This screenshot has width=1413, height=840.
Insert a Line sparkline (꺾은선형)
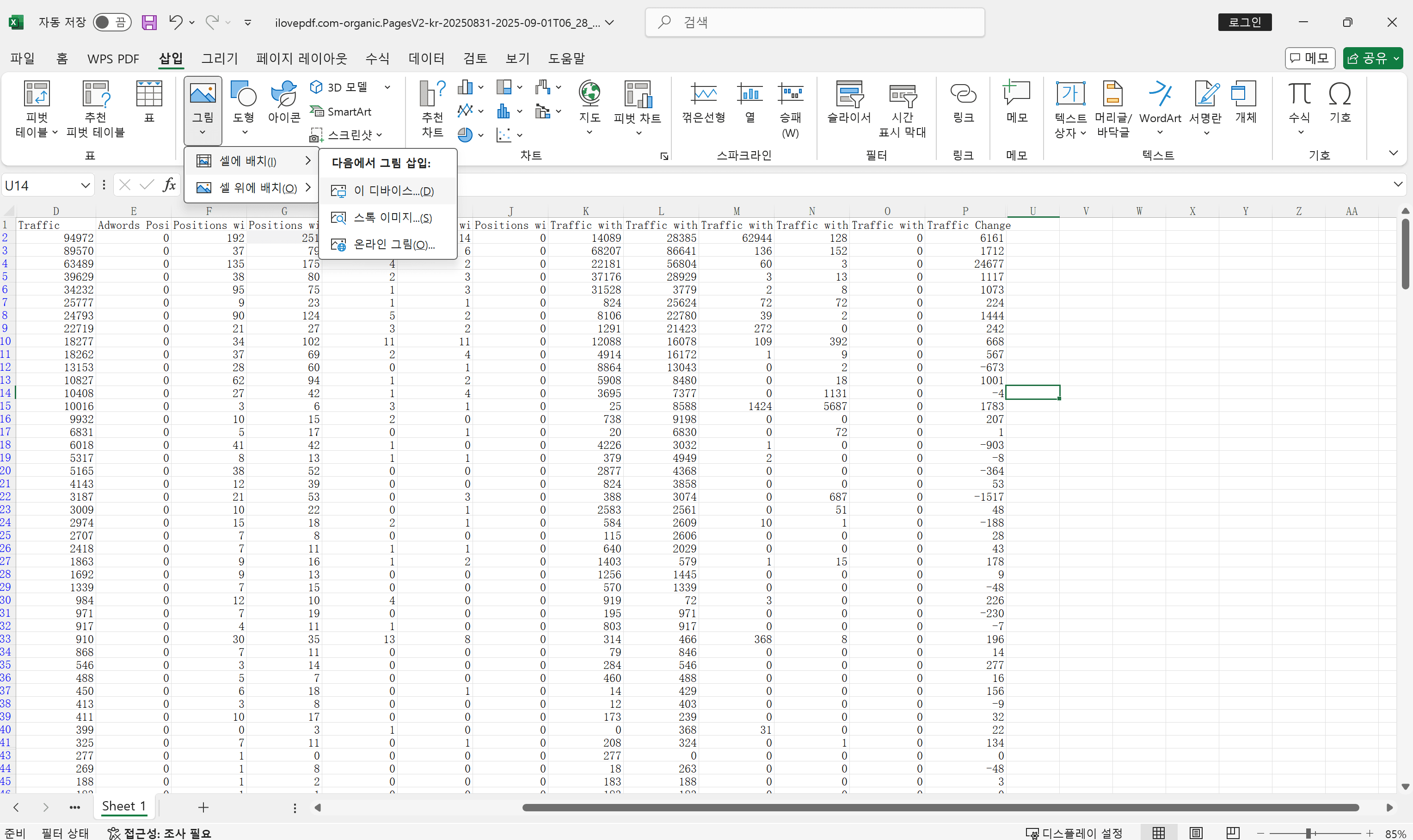point(703,102)
